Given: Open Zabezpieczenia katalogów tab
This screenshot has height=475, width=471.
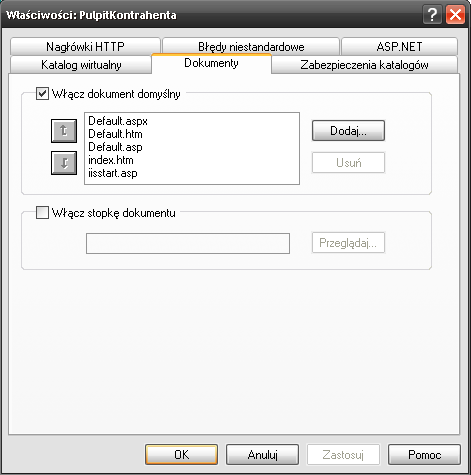Looking at the screenshot, I should [x=364, y=65].
